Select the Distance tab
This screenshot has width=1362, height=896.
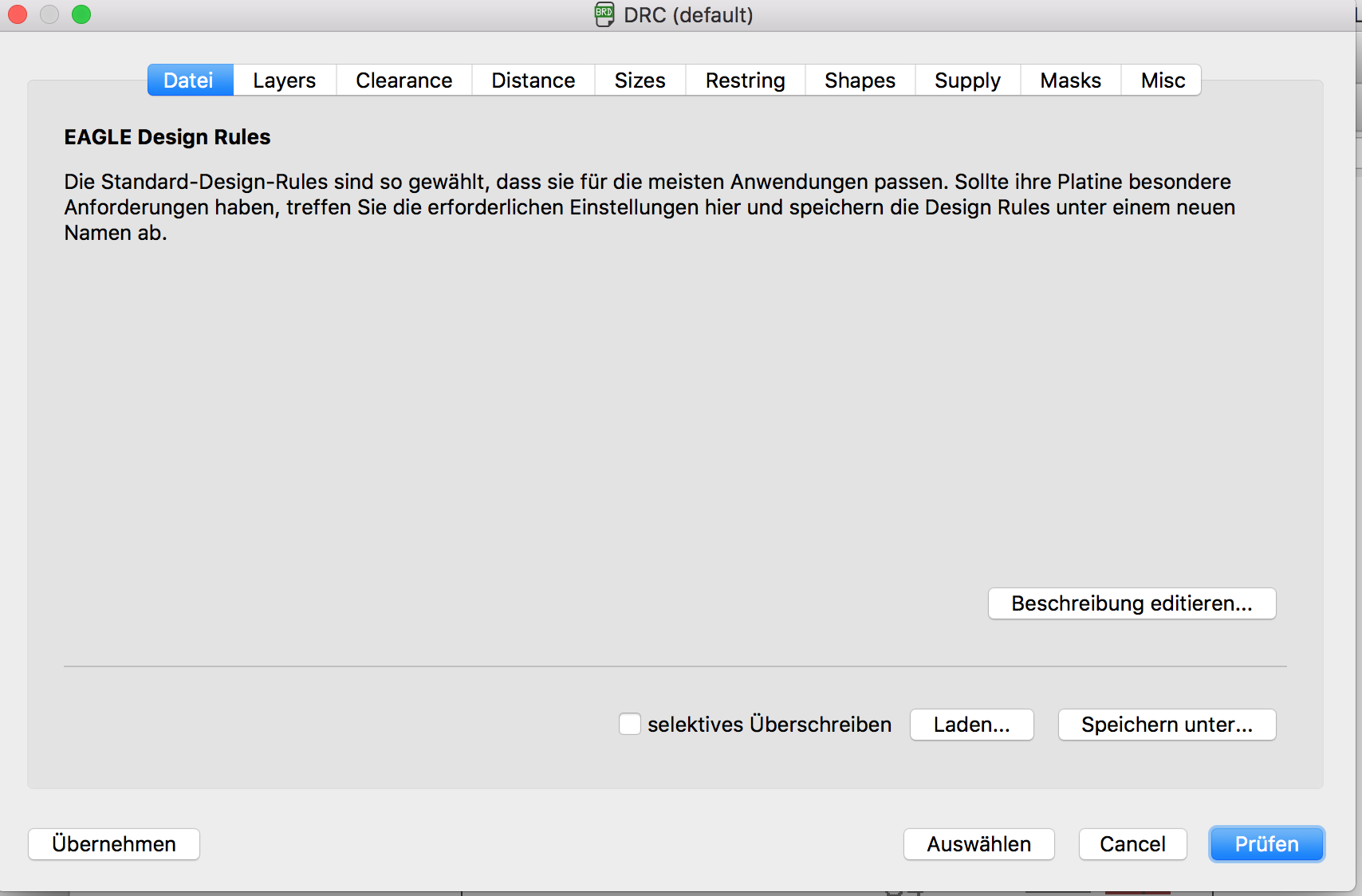click(533, 81)
